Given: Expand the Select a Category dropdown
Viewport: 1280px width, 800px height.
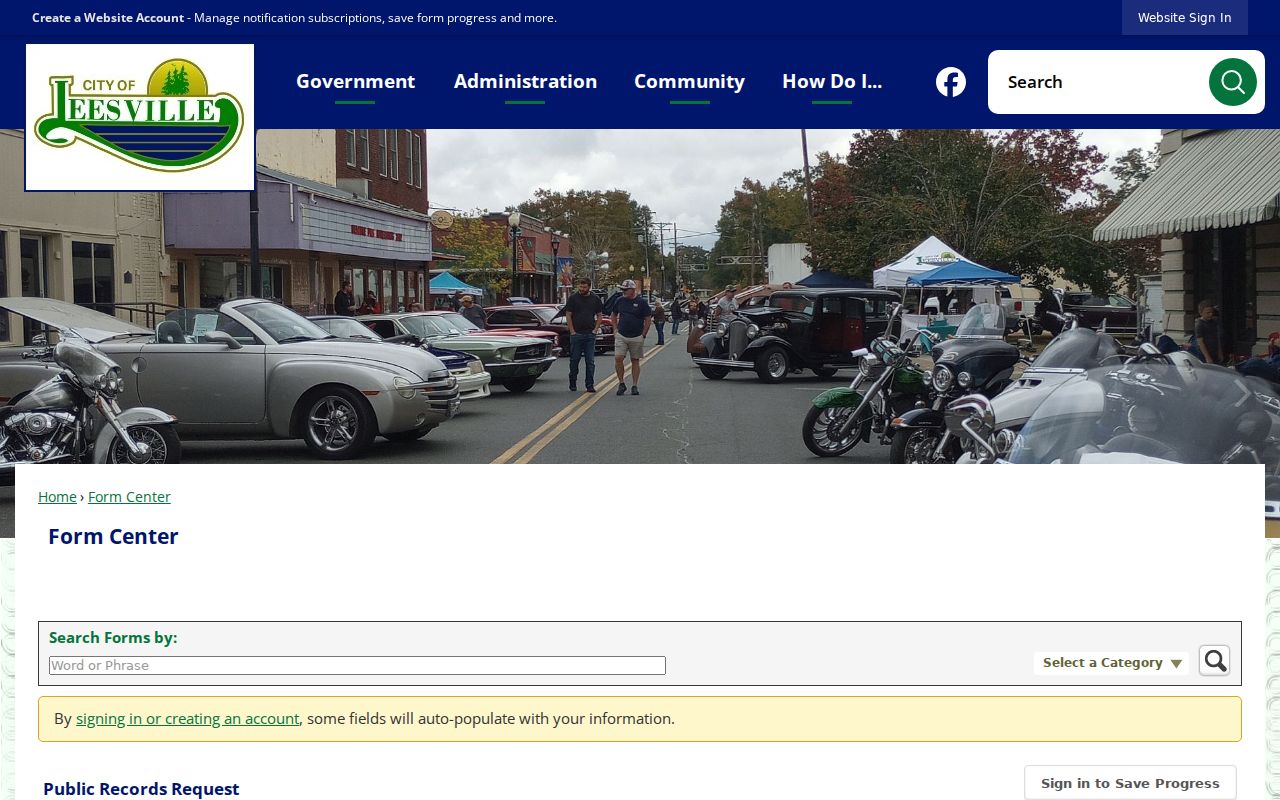Looking at the screenshot, I should 1111,663.
